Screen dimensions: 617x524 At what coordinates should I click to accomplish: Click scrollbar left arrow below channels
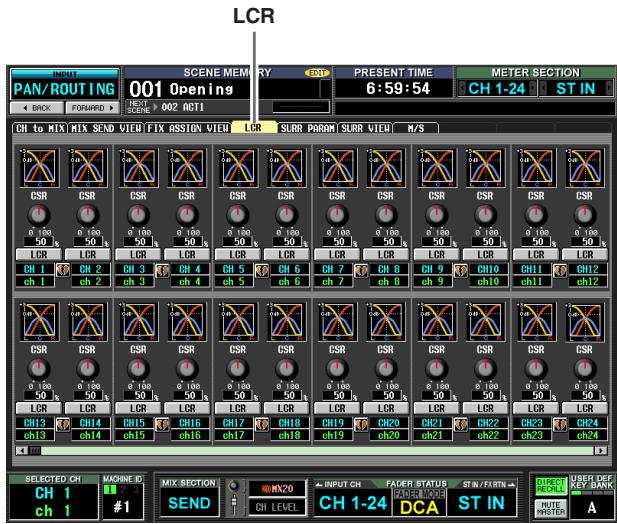coord(22,450)
